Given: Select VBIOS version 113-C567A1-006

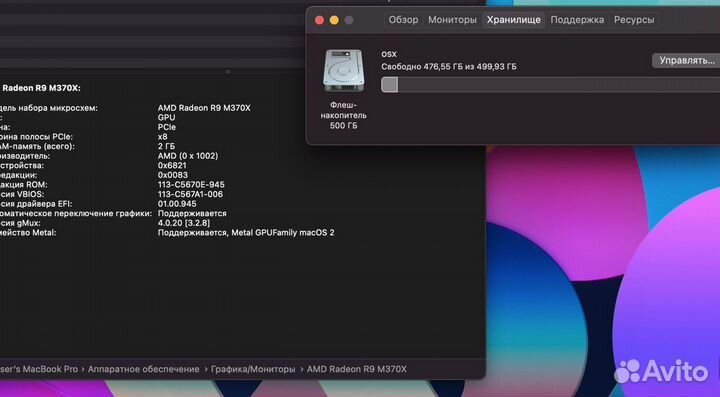Looking at the screenshot, I should click(x=190, y=194).
